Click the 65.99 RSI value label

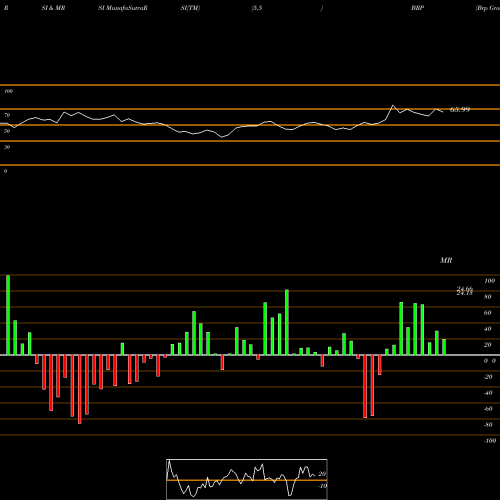tap(460, 109)
